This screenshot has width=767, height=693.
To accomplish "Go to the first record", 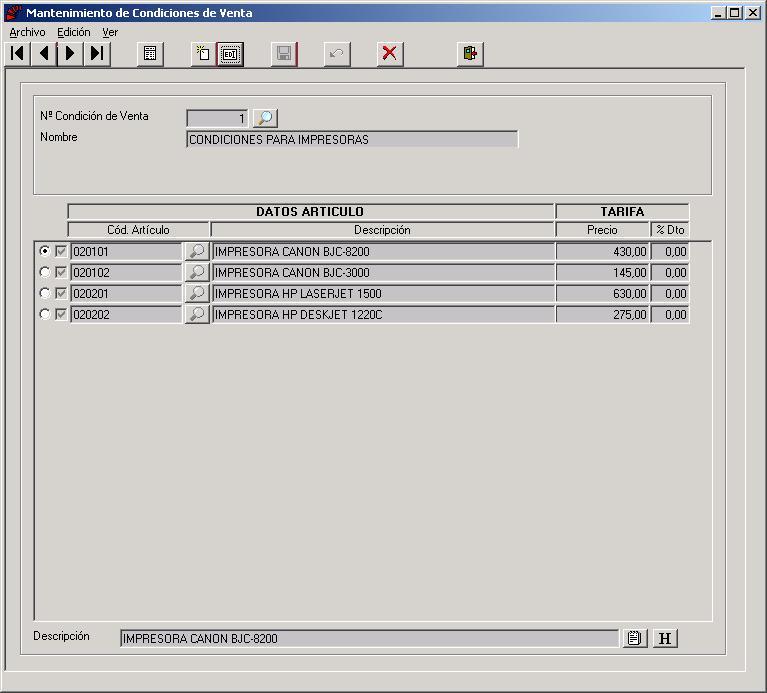I will [x=18, y=53].
